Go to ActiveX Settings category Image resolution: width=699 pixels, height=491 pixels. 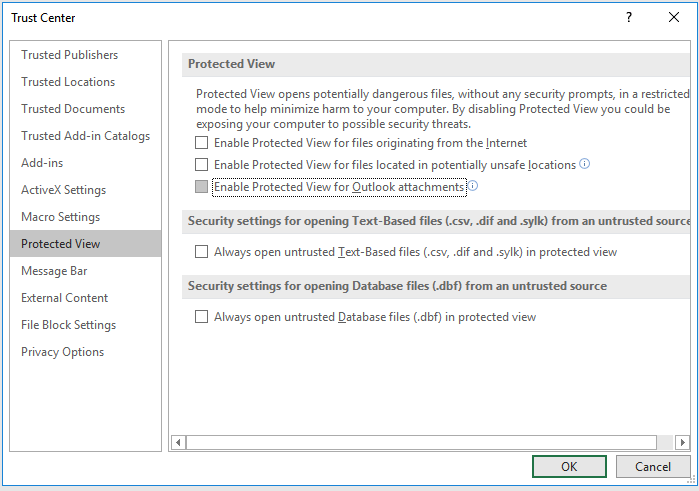64,190
